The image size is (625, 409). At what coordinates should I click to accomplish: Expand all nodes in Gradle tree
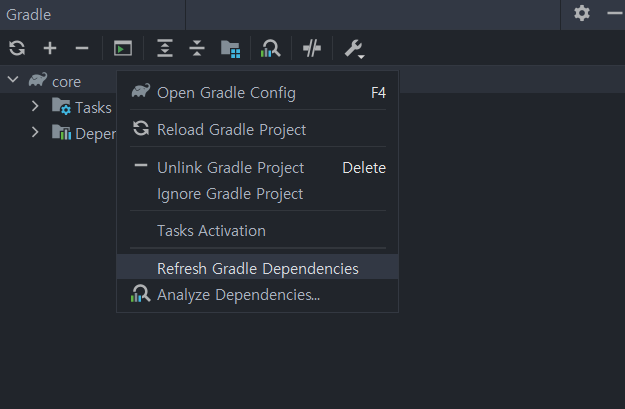(x=165, y=48)
